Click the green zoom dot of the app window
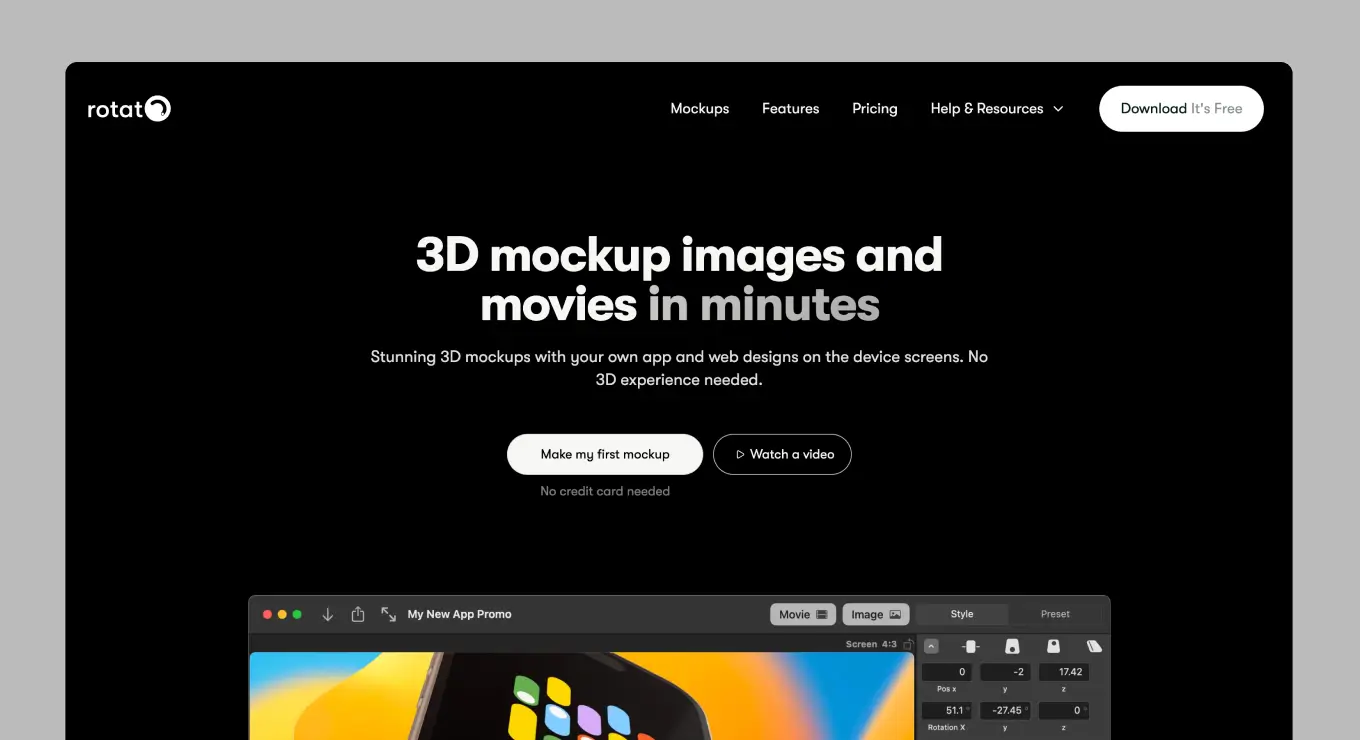The height and width of the screenshot is (740, 1360). (x=297, y=615)
